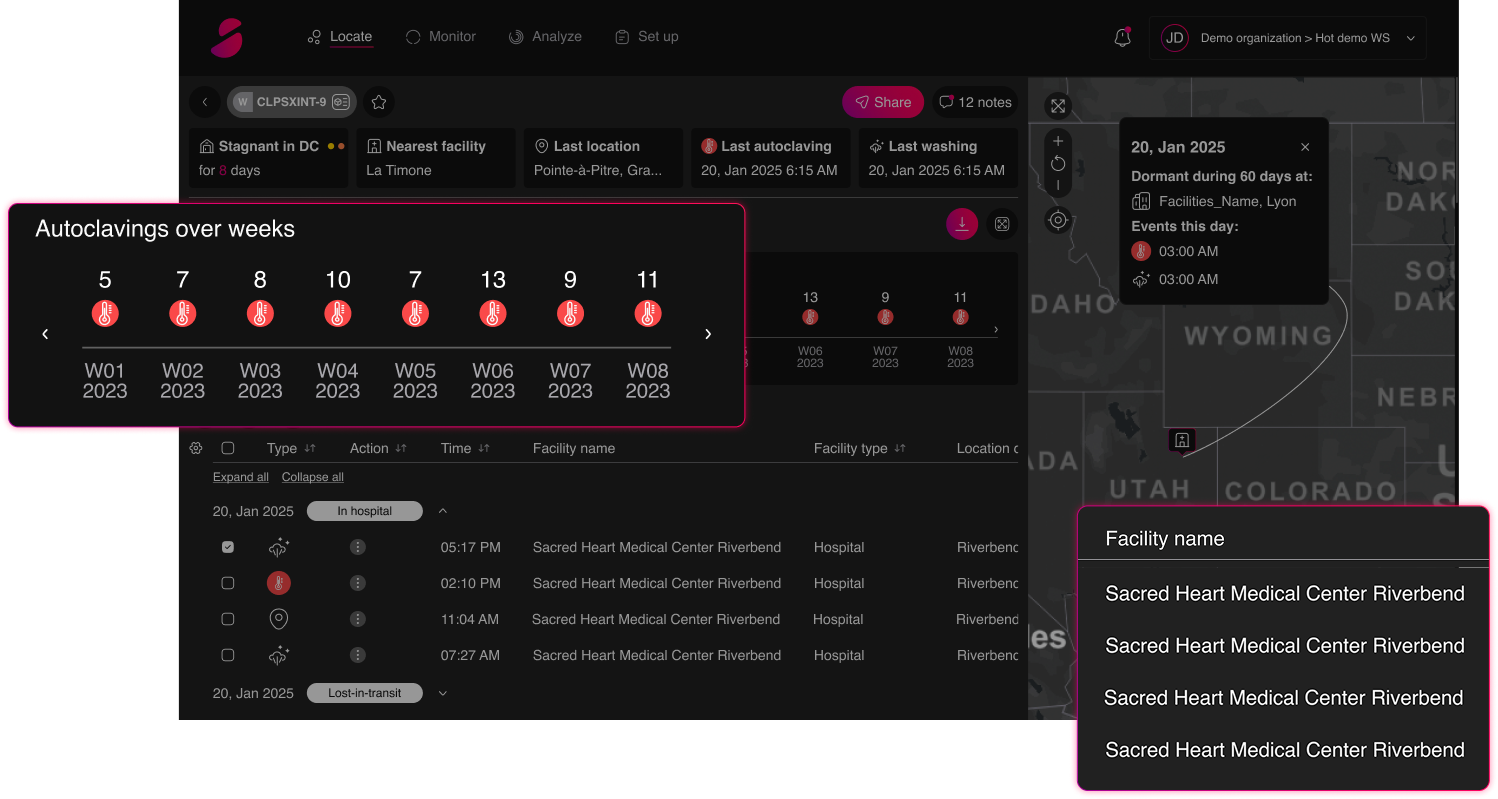This screenshot has height=799, width=1498.
Task: Click the facility marker on the map
Action: tap(1181, 440)
